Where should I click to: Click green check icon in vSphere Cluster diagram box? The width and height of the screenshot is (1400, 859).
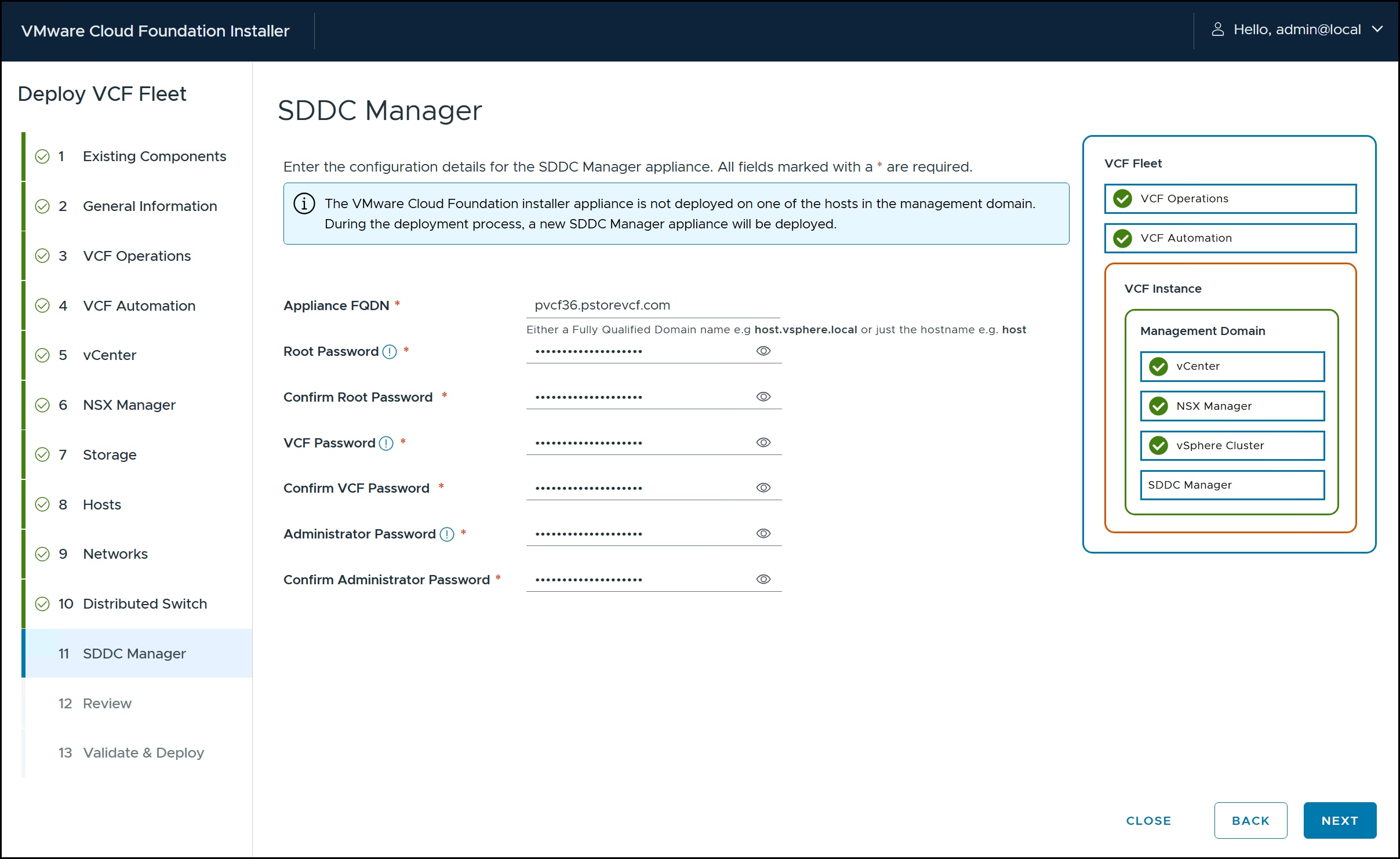point(1159,446)
